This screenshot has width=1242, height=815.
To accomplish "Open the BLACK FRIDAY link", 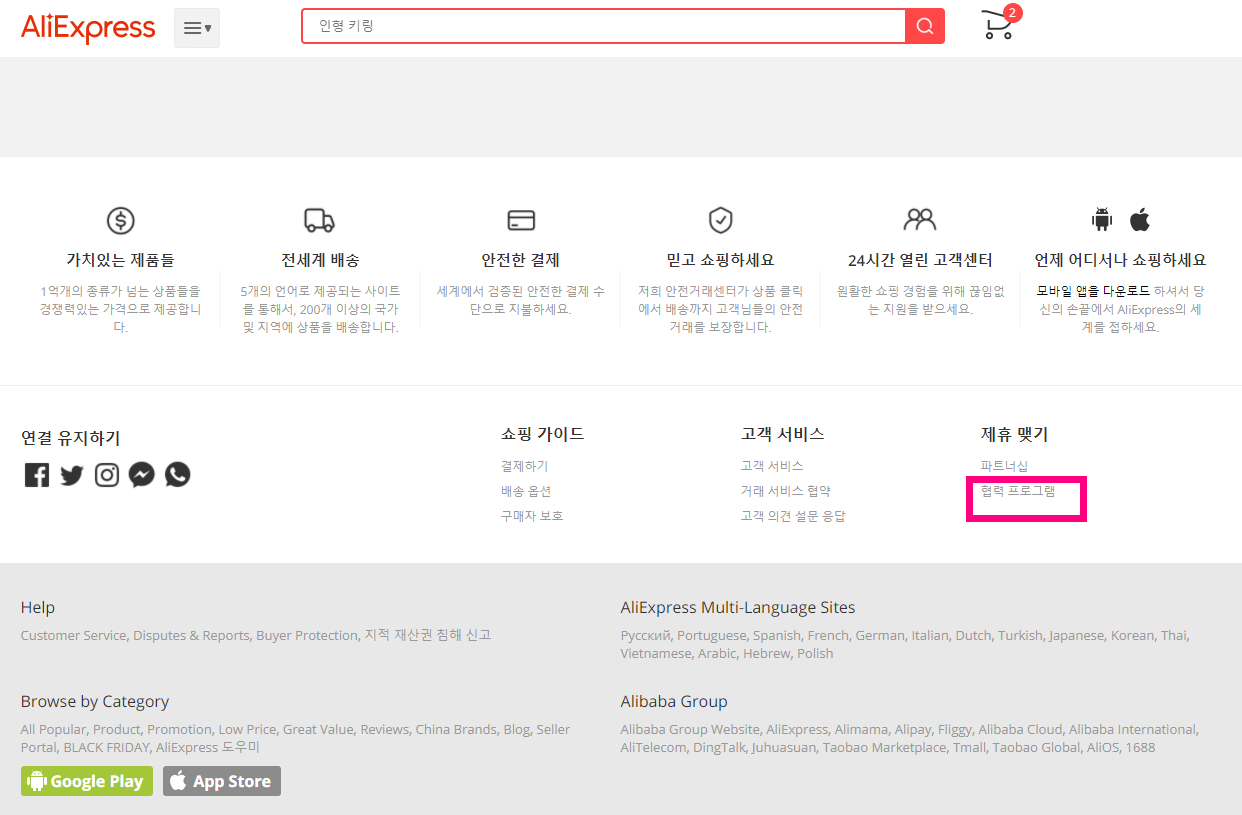I will (x=106, y=747).
